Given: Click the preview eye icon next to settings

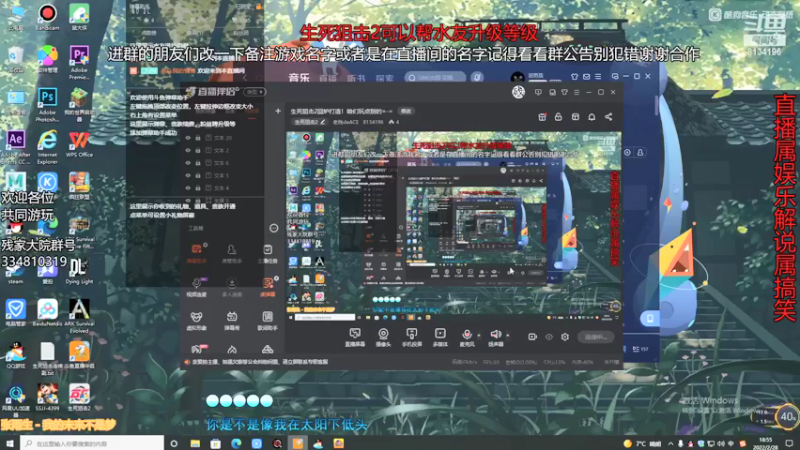Looking at the screenshot, I should [x=549, y=337].
